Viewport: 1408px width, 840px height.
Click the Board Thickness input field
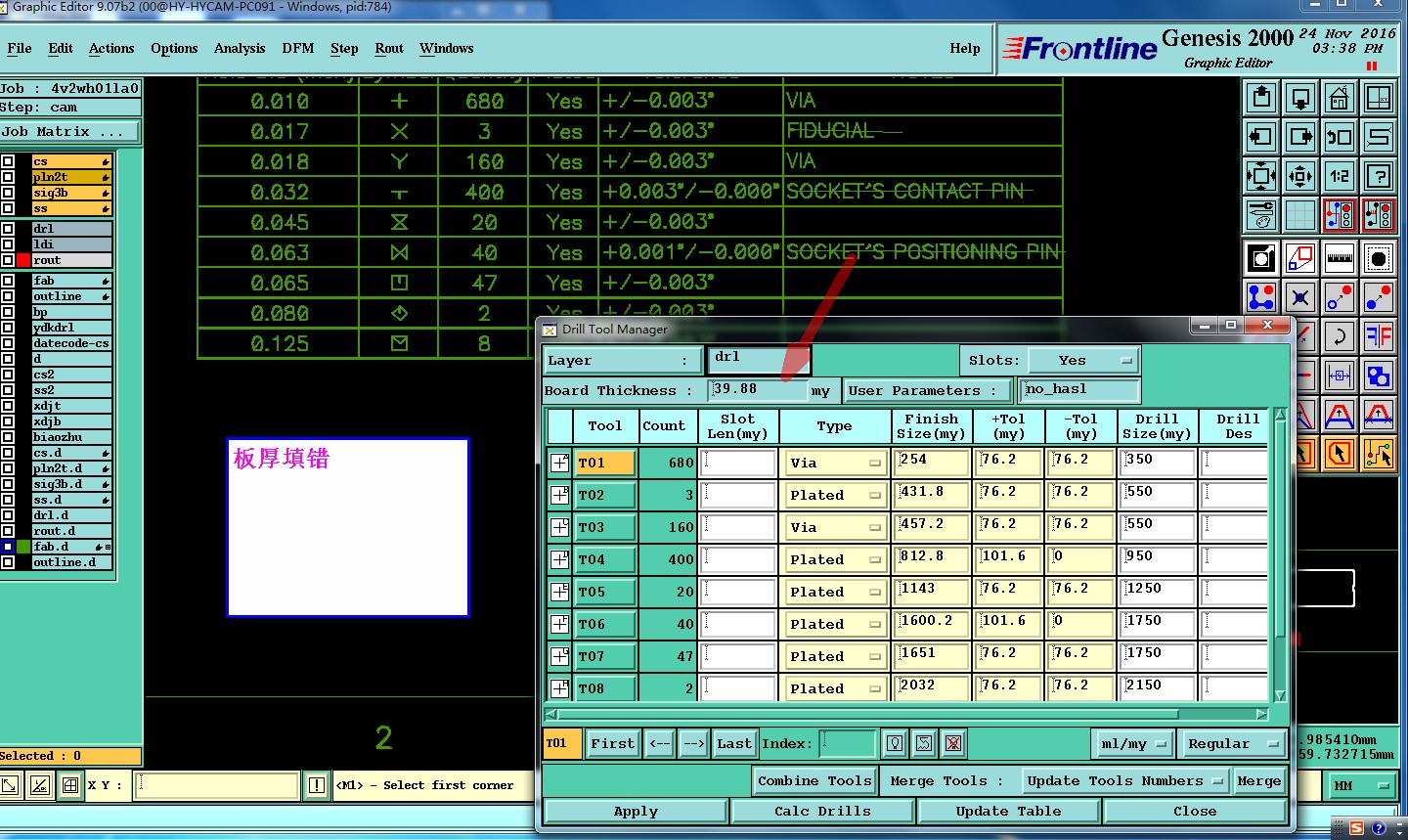(x=757, y=390)
